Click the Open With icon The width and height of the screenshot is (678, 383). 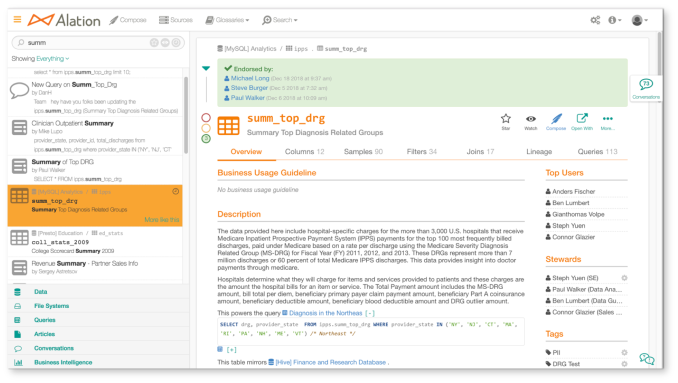[582, 118]
